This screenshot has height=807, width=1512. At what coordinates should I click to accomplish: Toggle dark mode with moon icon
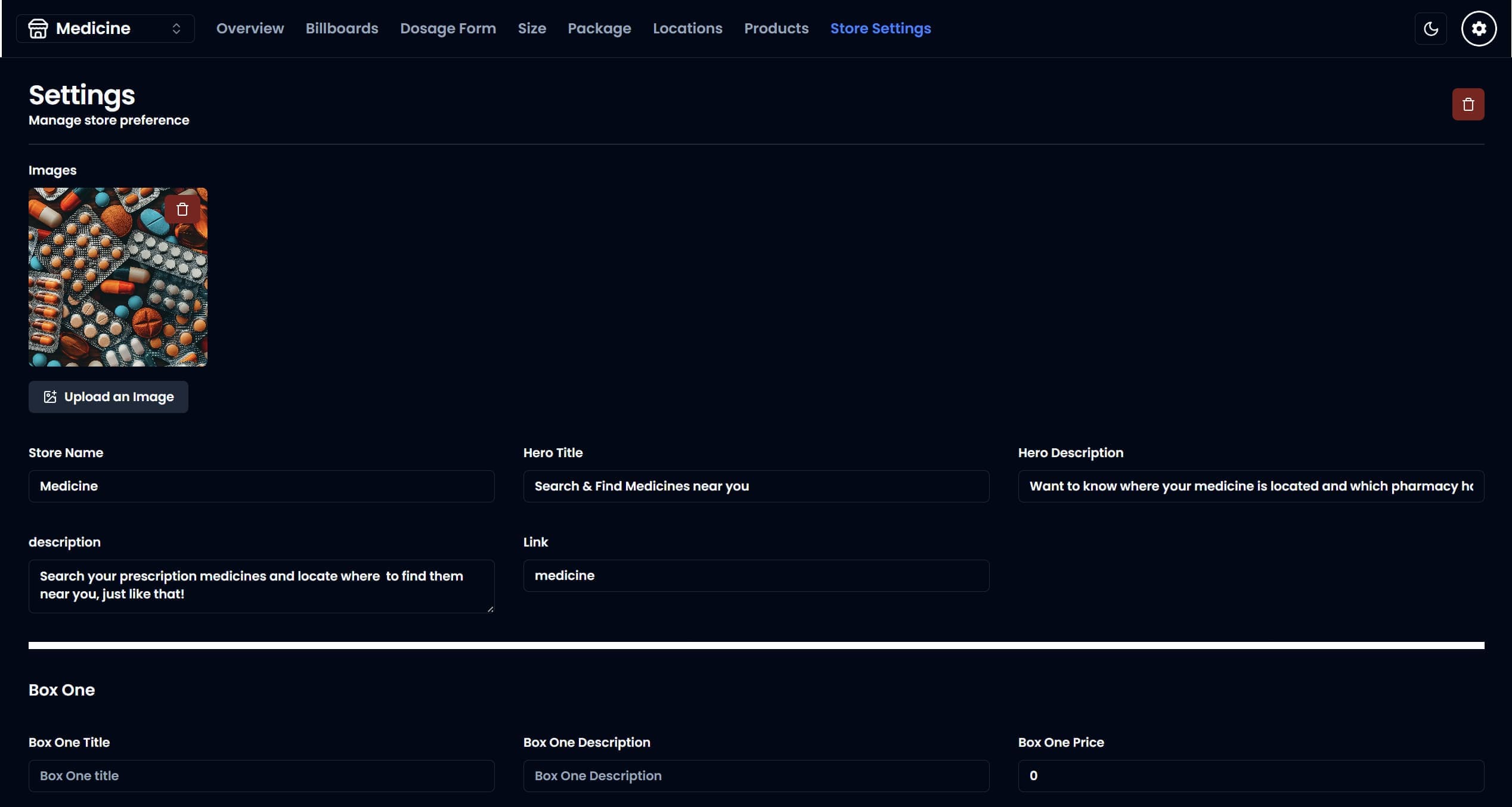[x=1430, y=29]
